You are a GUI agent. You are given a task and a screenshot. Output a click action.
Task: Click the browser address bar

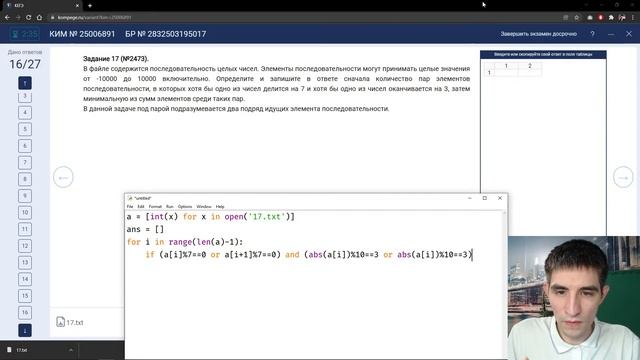[302, 18]
